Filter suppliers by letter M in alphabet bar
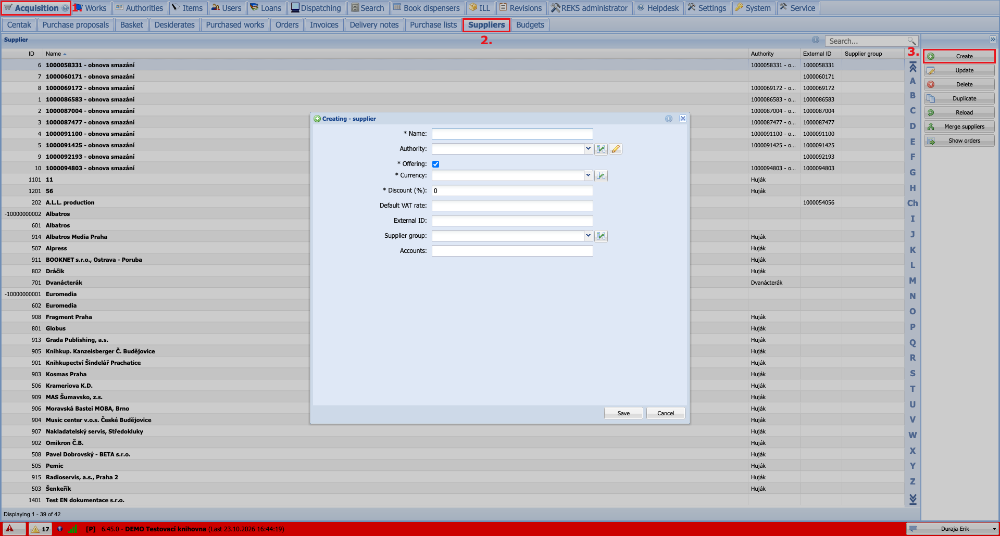 [913, 281]
